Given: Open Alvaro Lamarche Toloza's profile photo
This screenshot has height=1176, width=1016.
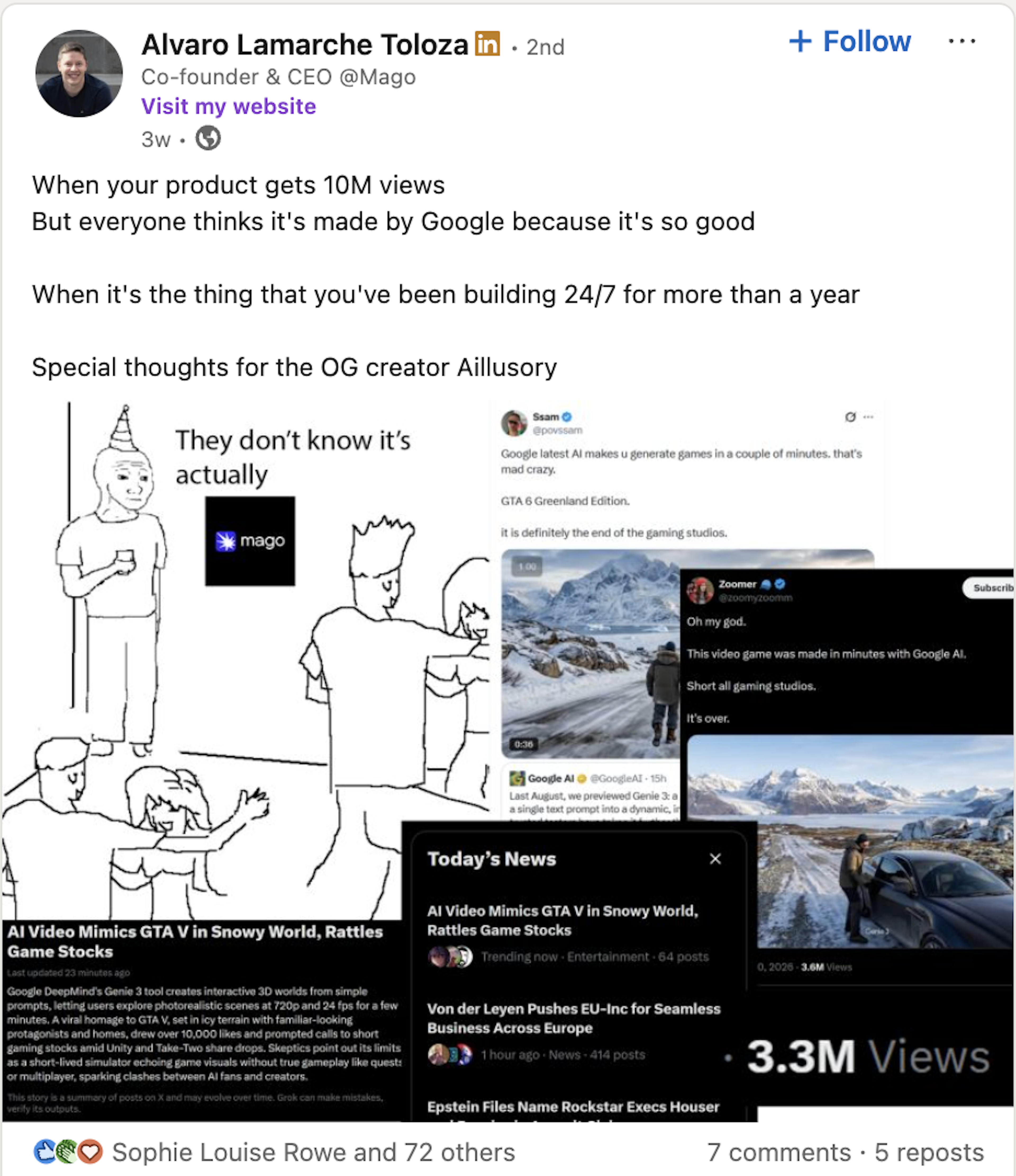Looking at the screenshot, I should (79, 74).
